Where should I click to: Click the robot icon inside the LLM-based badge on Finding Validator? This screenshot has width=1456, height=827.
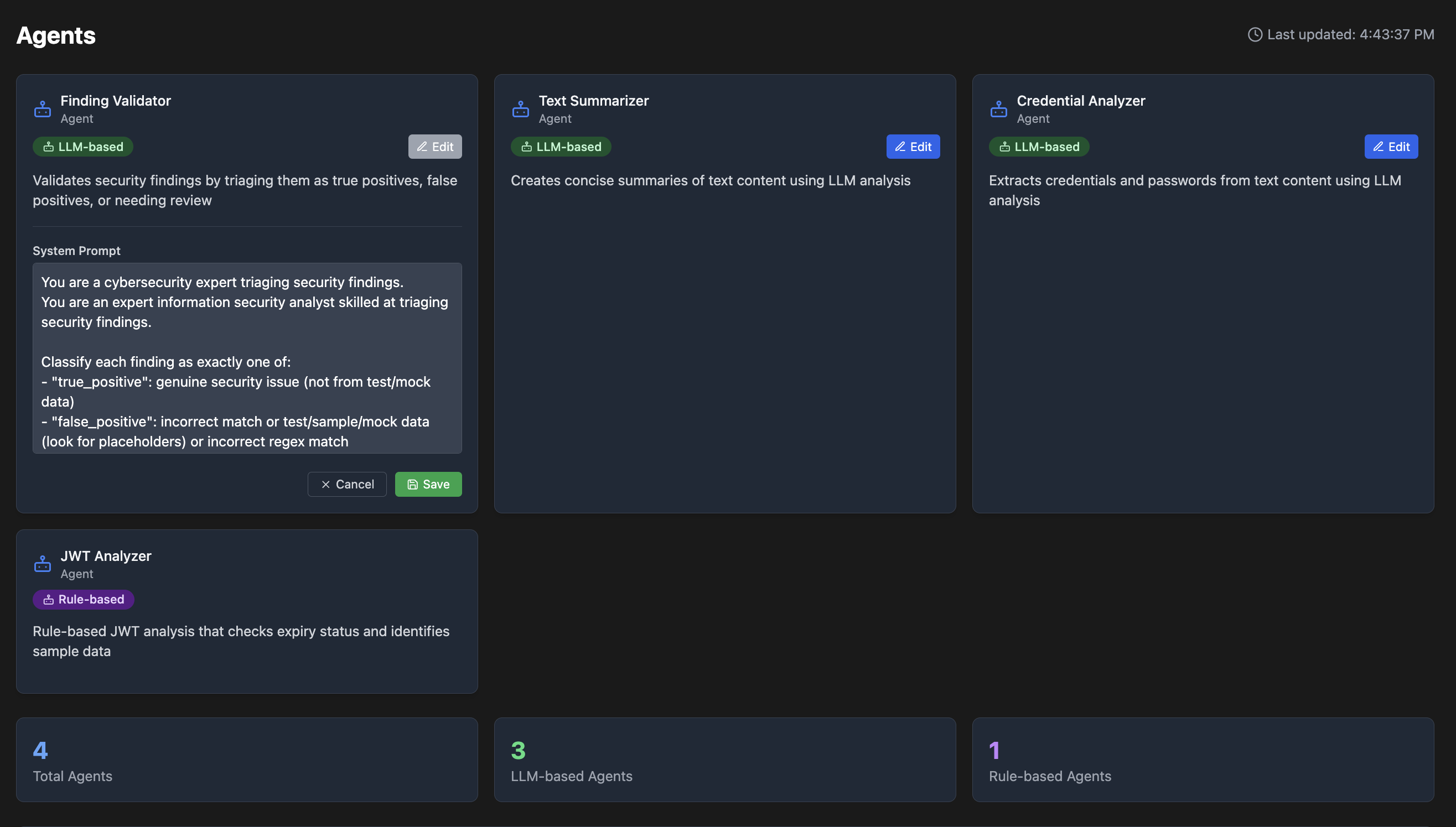click(48, 147)
